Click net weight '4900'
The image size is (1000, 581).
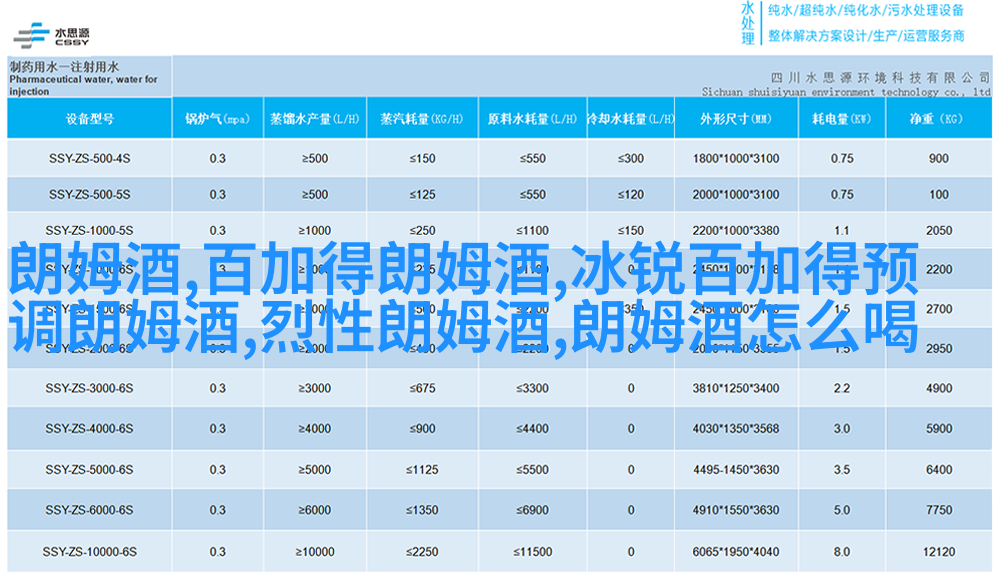939,388
